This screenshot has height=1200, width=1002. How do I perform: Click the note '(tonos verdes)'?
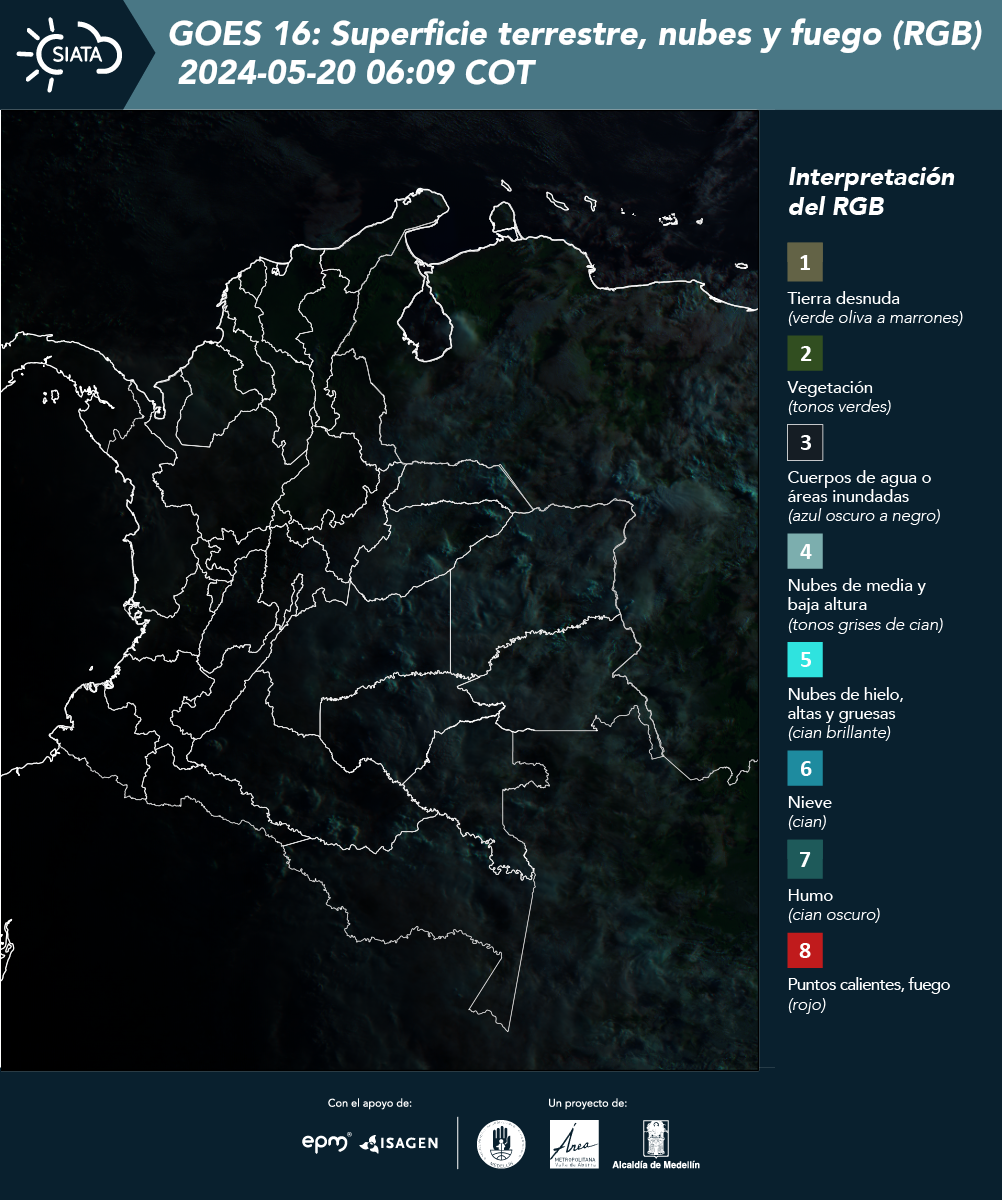839,407
